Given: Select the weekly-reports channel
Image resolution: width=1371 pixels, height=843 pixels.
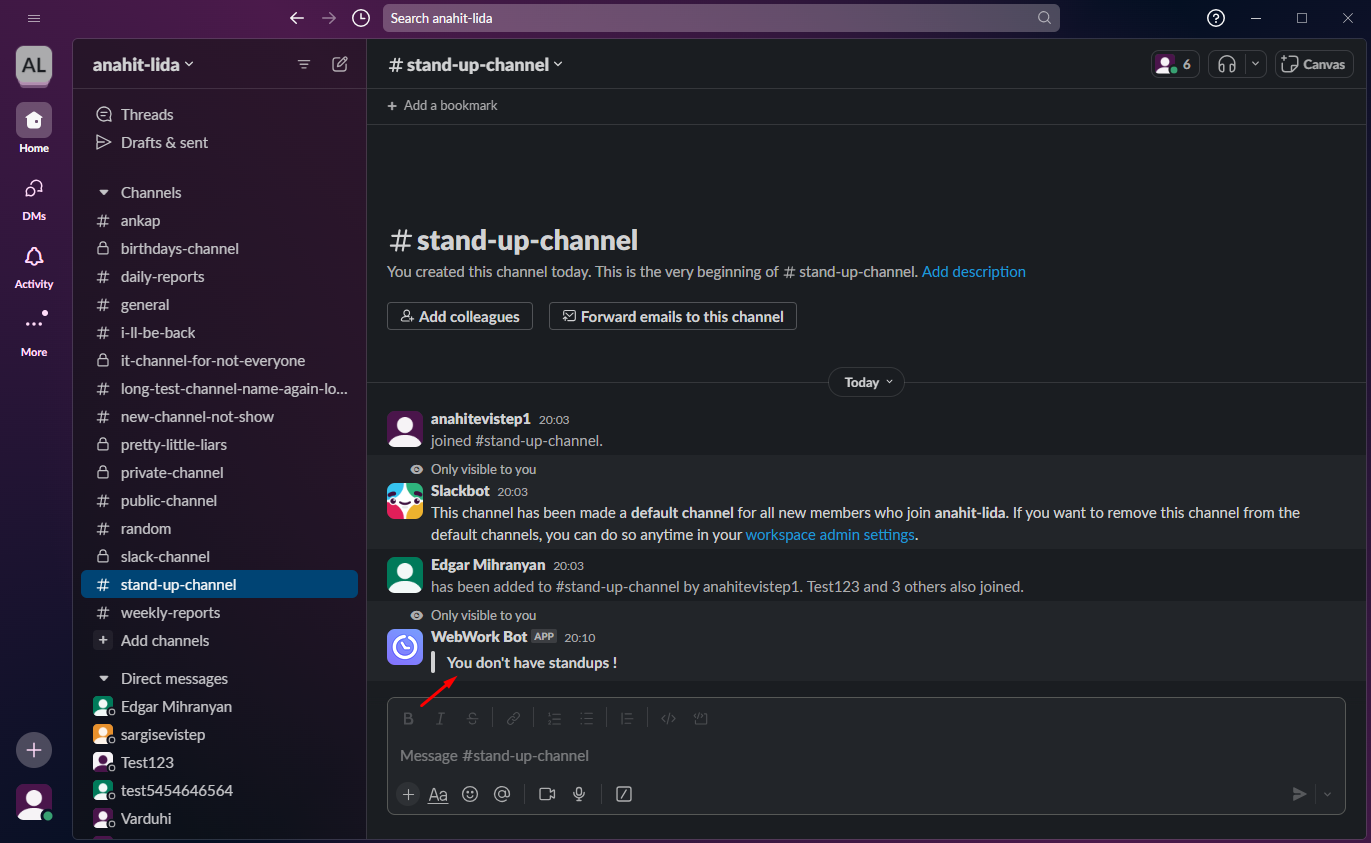Looking at the screenshot, I should (x=170, y=612).
